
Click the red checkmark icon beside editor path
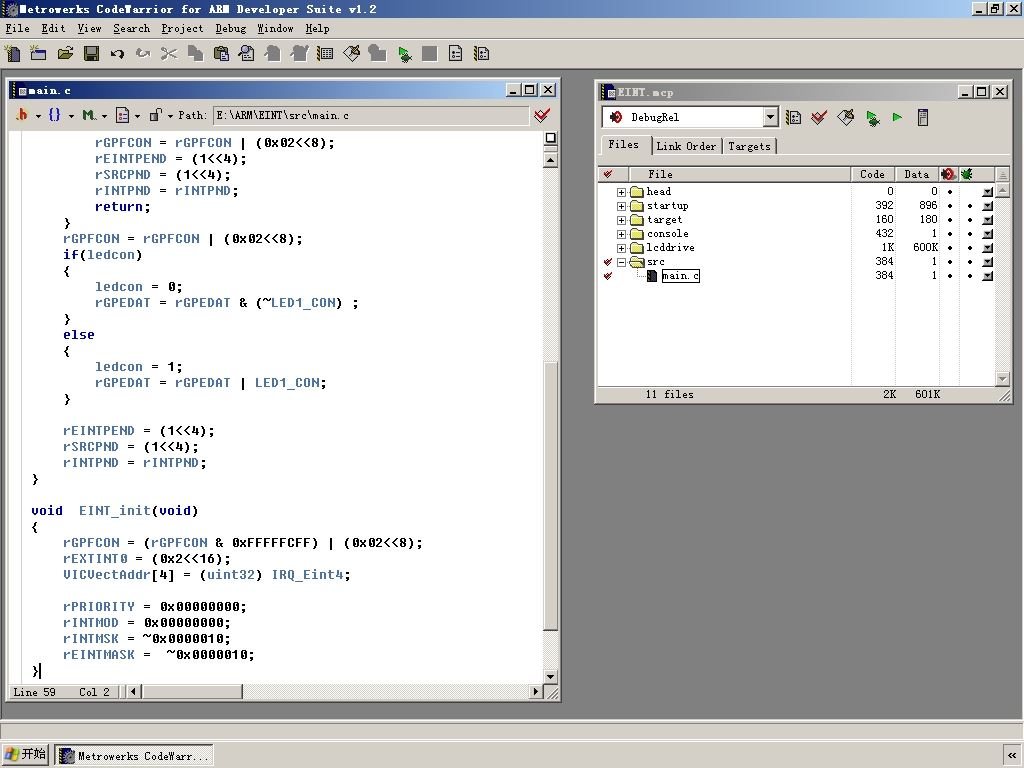[x=541, y=116]
